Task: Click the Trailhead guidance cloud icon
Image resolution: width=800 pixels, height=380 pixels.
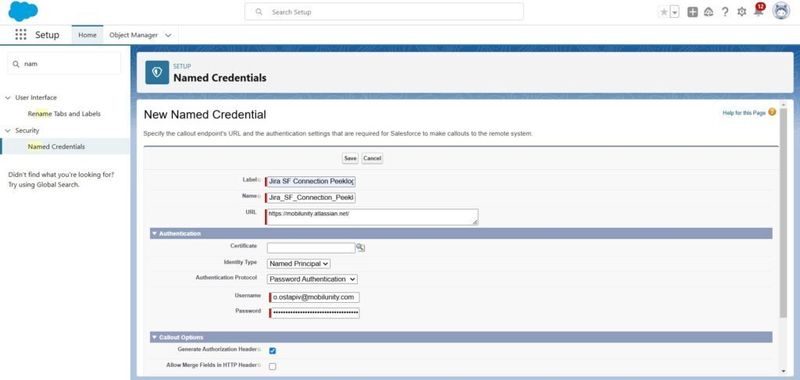Action: 708,12
